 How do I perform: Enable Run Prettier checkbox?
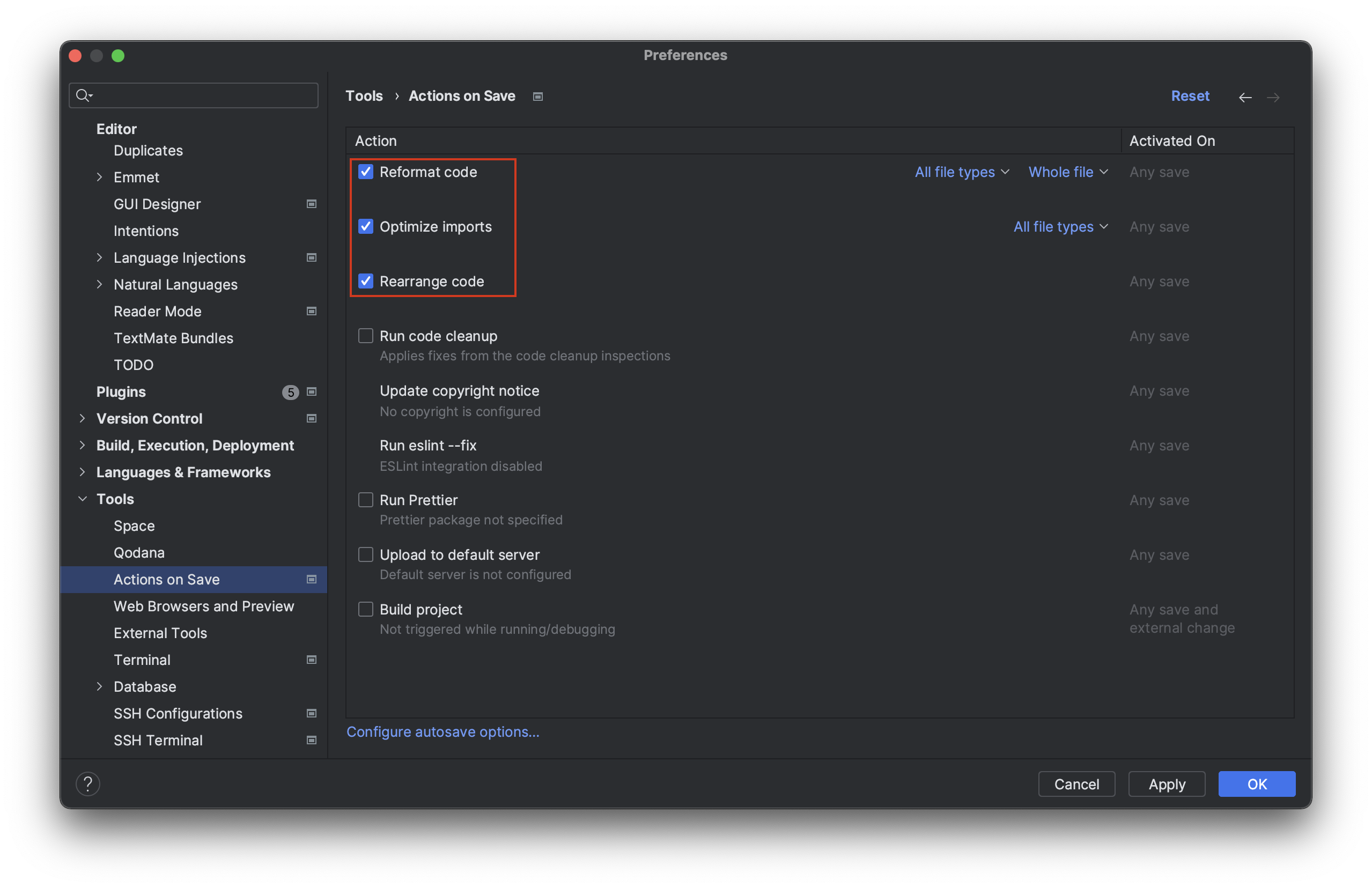365,500
